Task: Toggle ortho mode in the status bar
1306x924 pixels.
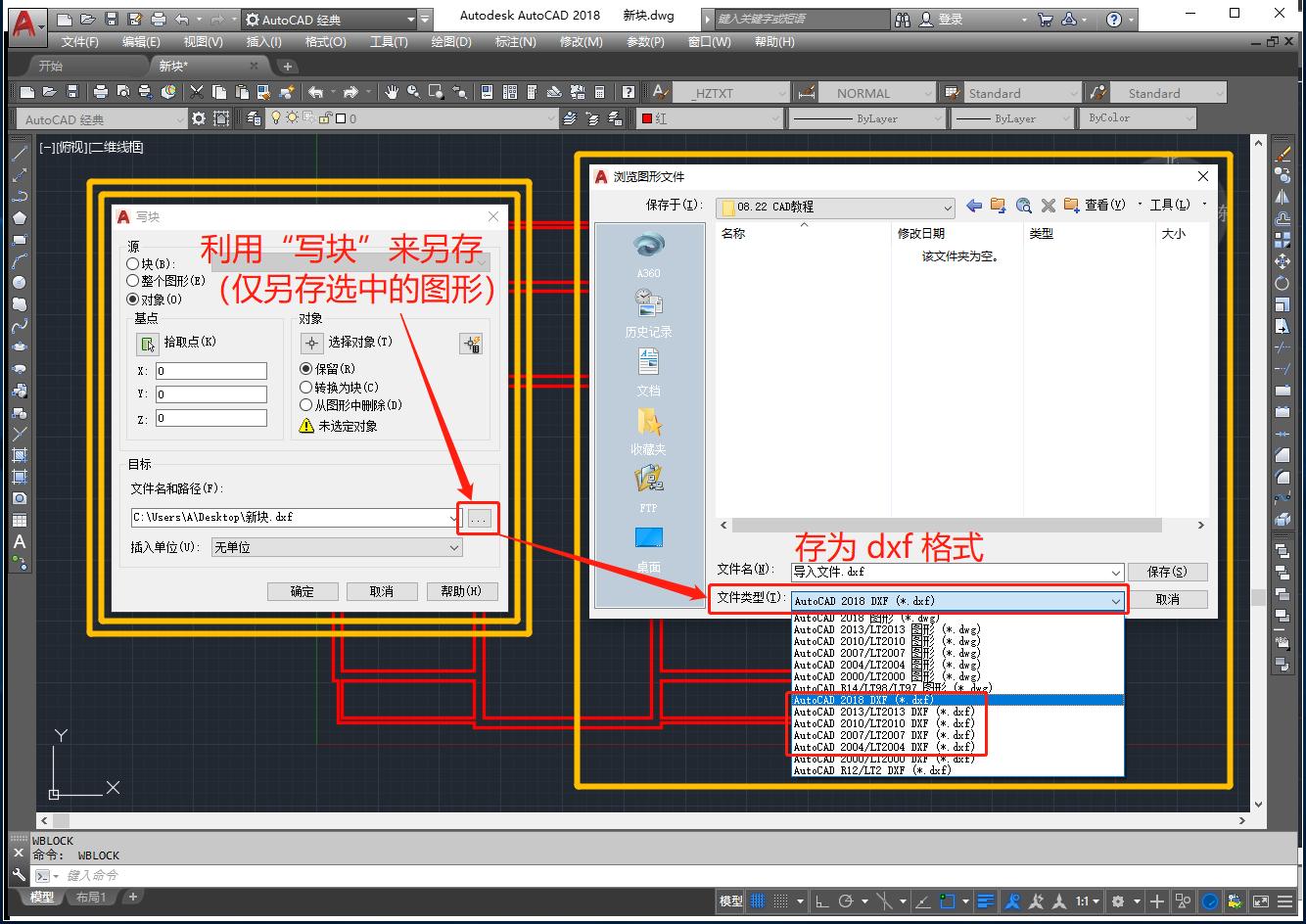Action: tap(822, 901)
